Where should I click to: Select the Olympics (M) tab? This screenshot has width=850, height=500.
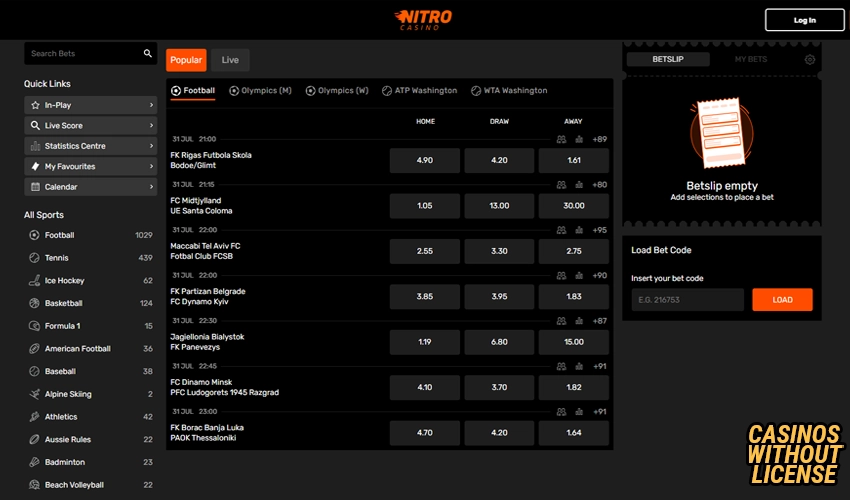[260, 91]
